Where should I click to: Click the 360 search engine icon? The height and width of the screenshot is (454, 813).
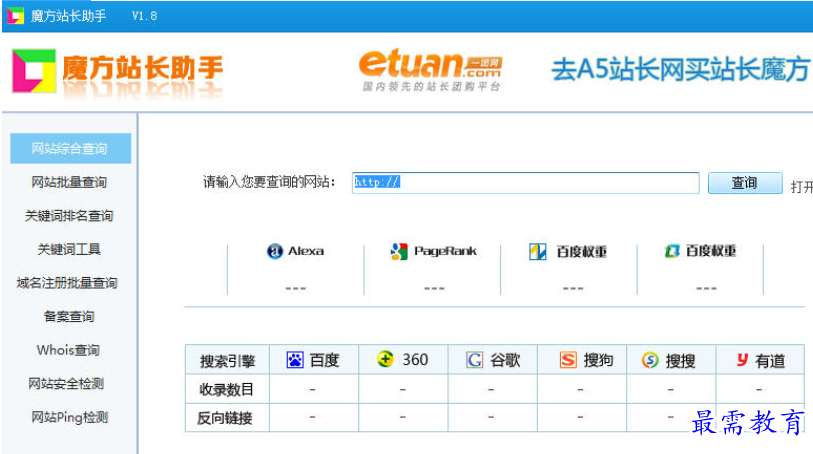[x=385, y=359]
